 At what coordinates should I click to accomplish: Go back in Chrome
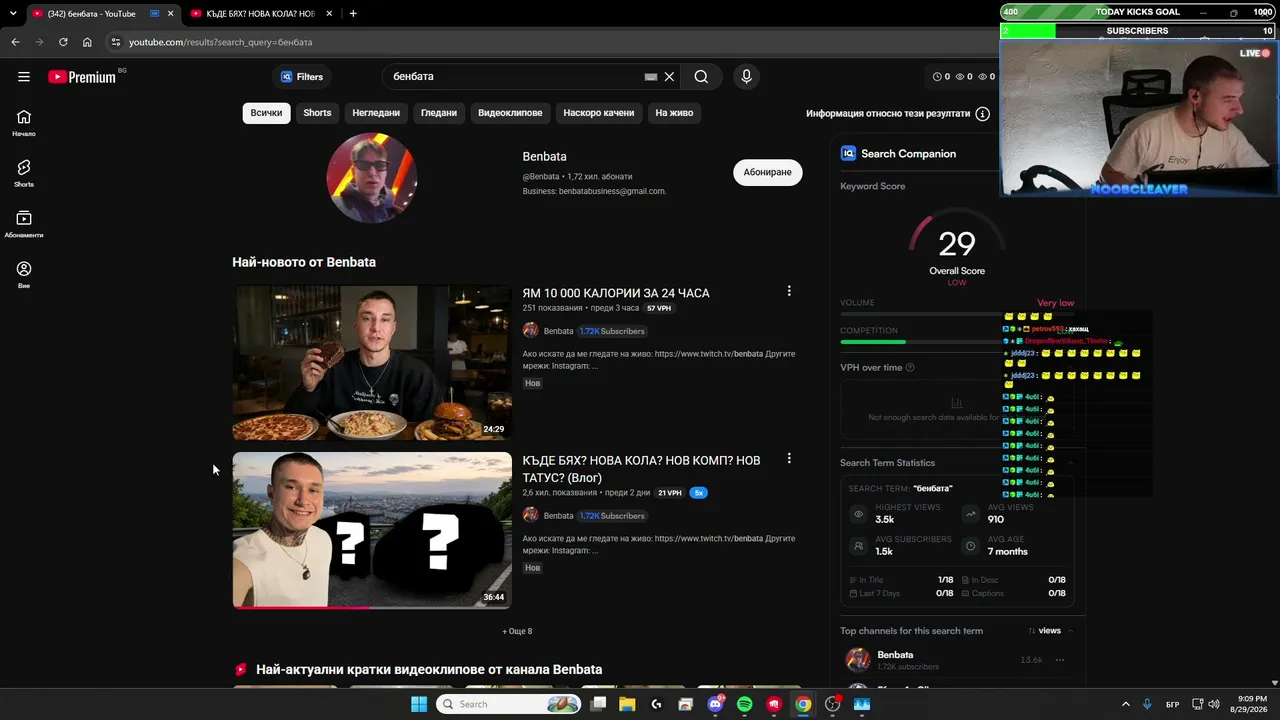(15, 42)
